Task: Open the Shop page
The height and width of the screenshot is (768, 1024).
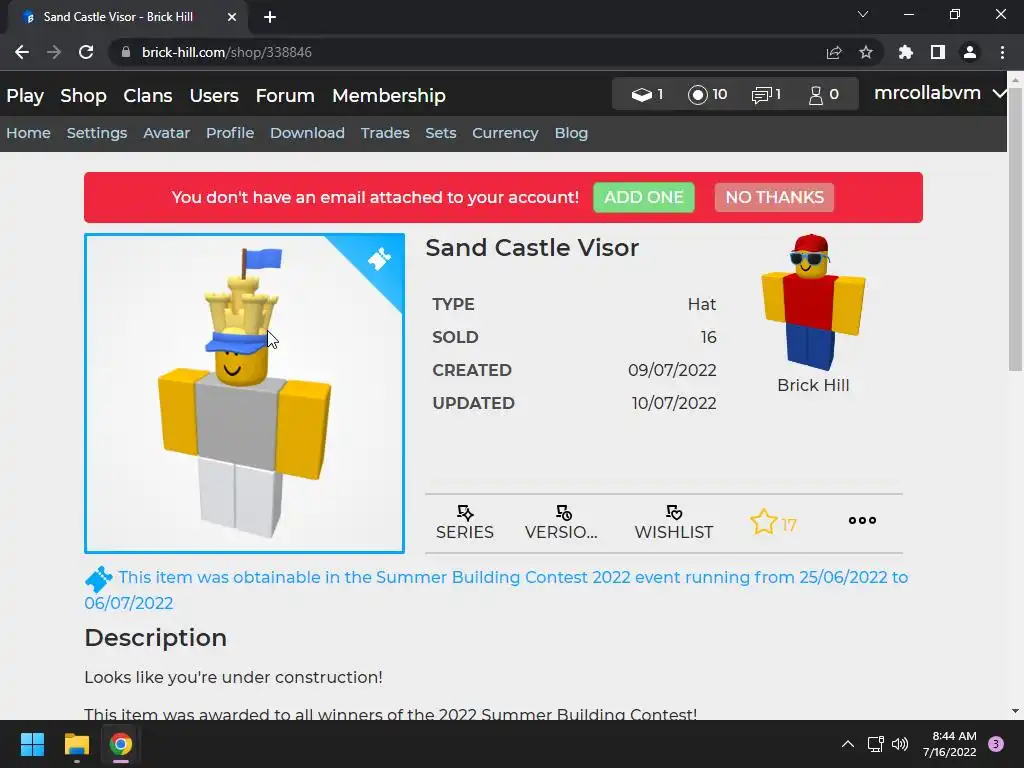Action: (x=83, y=96)
